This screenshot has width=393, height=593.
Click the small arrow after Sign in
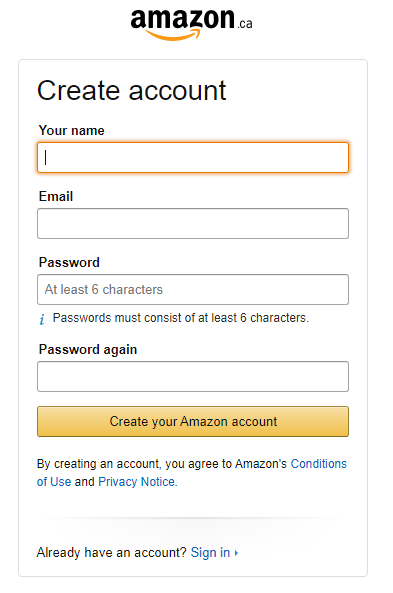point(236,553)
